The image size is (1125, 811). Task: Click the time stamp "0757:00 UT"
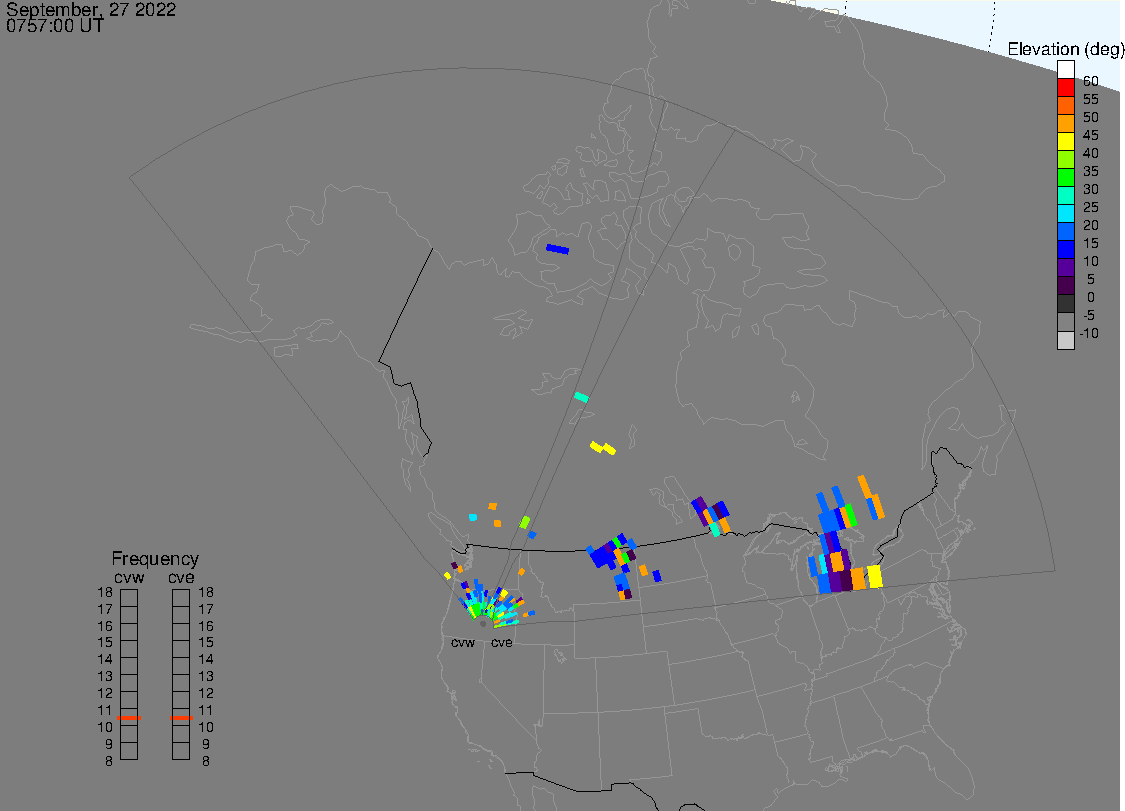pos(55,26)
